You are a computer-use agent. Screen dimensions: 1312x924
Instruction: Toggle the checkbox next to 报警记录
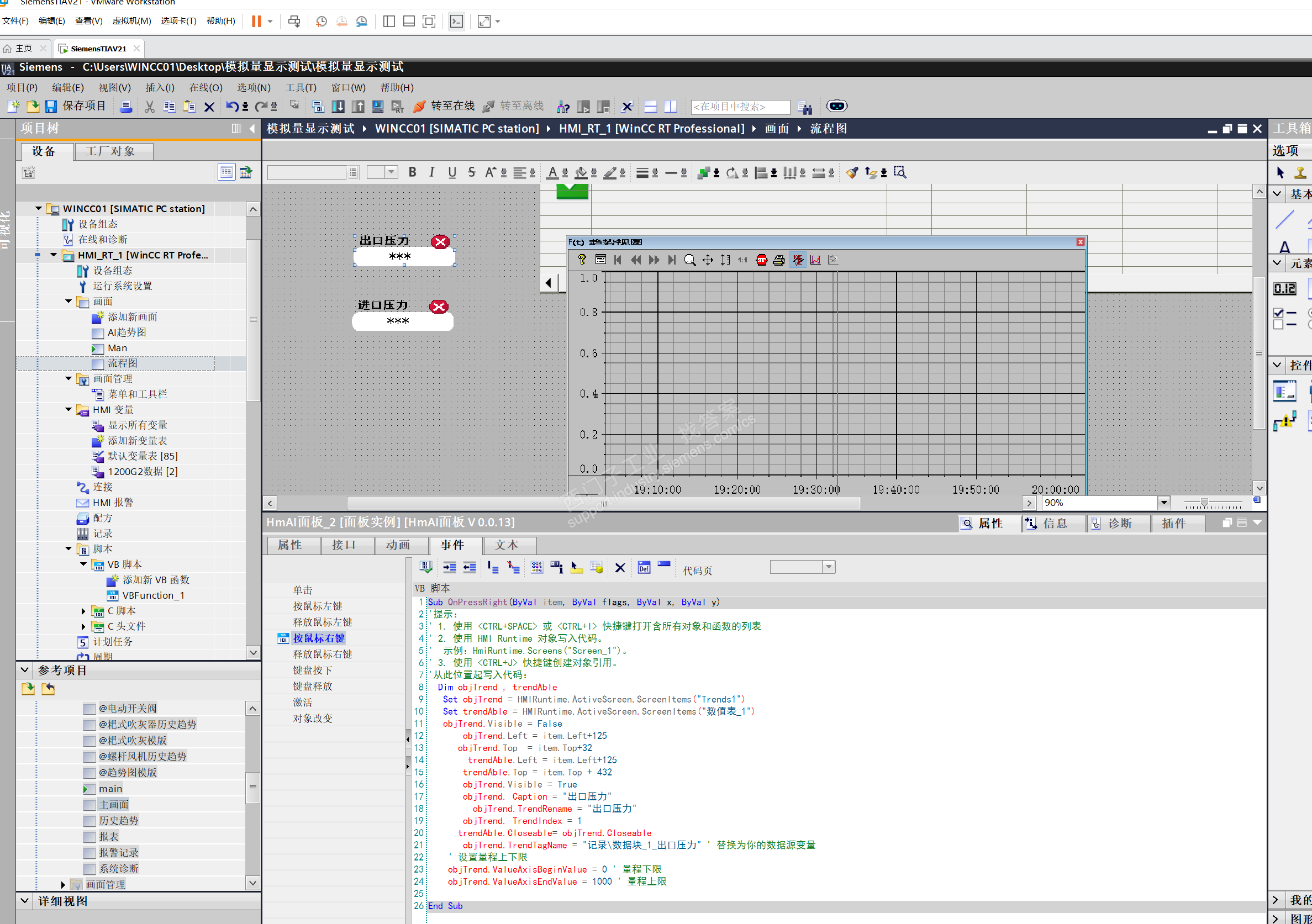pyautogui.click(x=89, y=853)
